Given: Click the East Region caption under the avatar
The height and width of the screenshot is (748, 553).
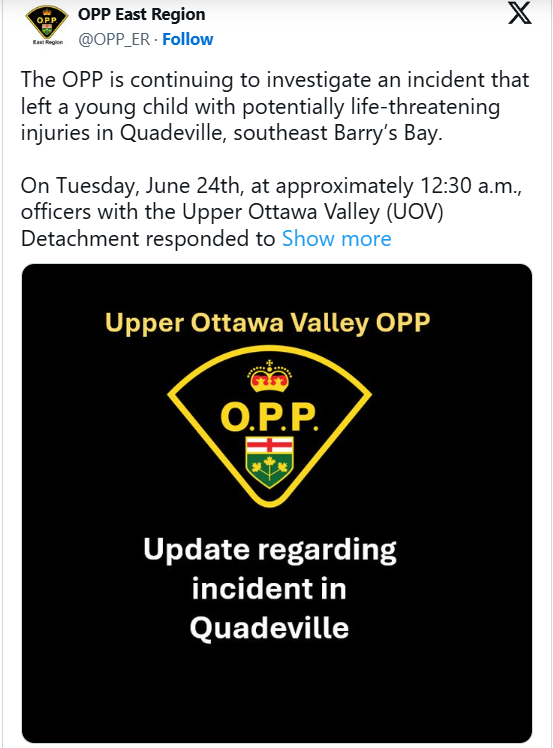Looking at the screenshot, I should pyautogui.click(x=48, y=42).
